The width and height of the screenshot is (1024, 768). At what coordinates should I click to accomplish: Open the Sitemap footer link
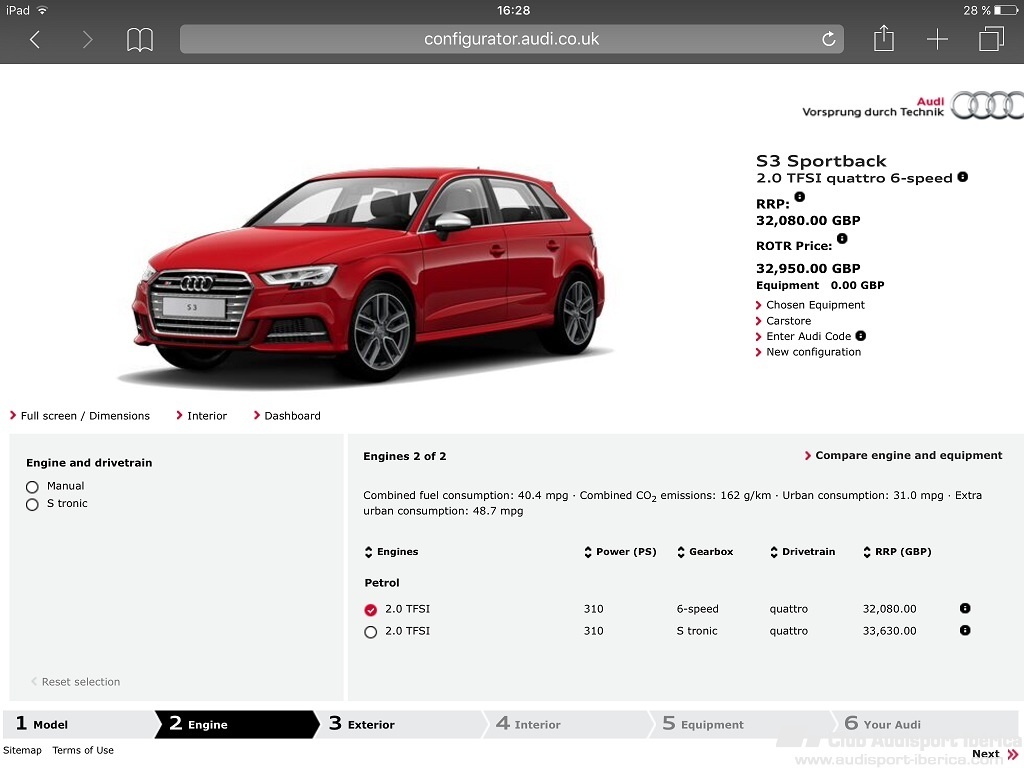click(22, 750)
